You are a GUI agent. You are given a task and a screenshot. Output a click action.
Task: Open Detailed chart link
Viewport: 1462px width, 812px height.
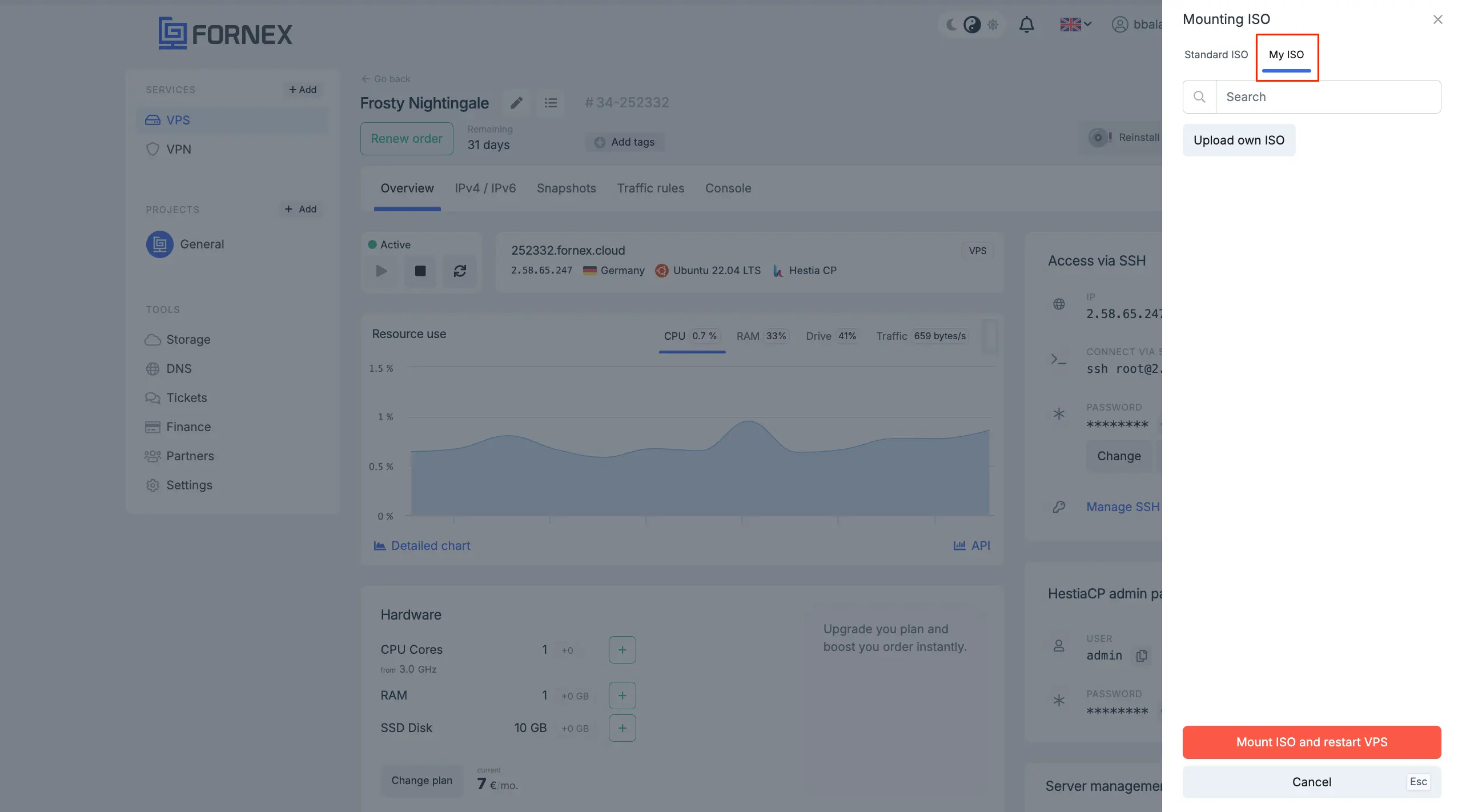point(422,546)
